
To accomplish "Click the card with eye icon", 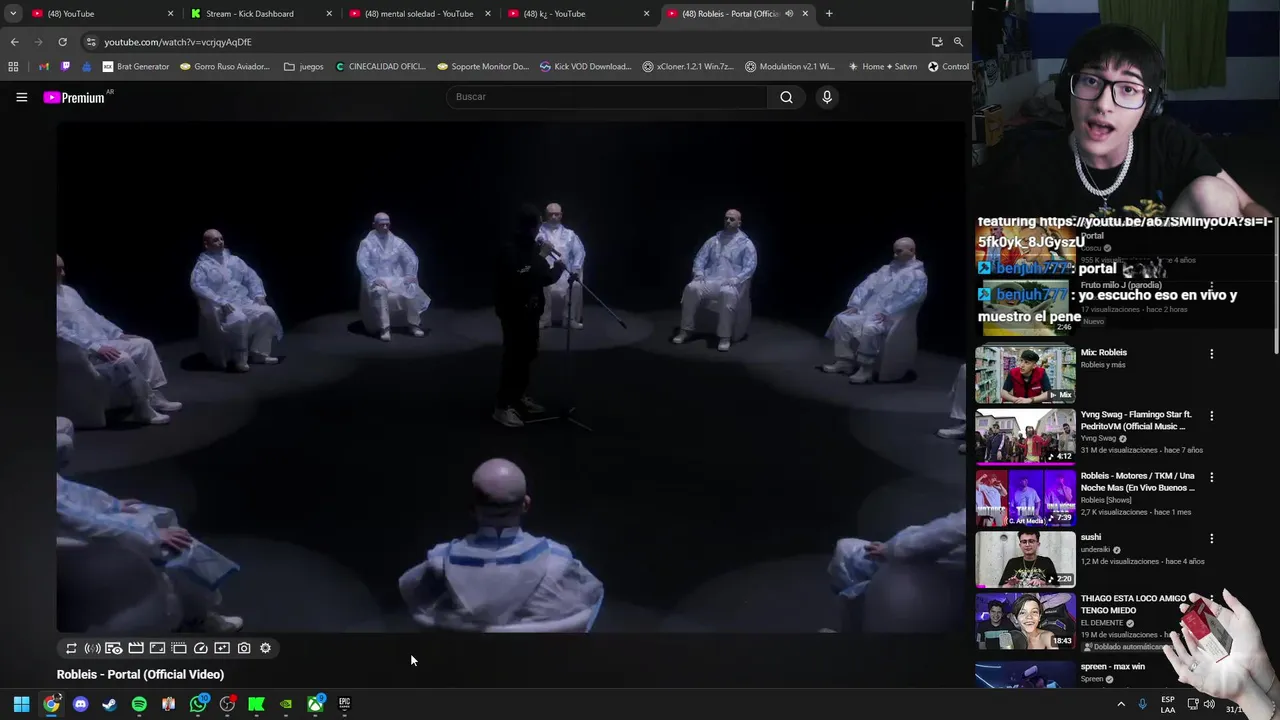I will click(114, 648).
